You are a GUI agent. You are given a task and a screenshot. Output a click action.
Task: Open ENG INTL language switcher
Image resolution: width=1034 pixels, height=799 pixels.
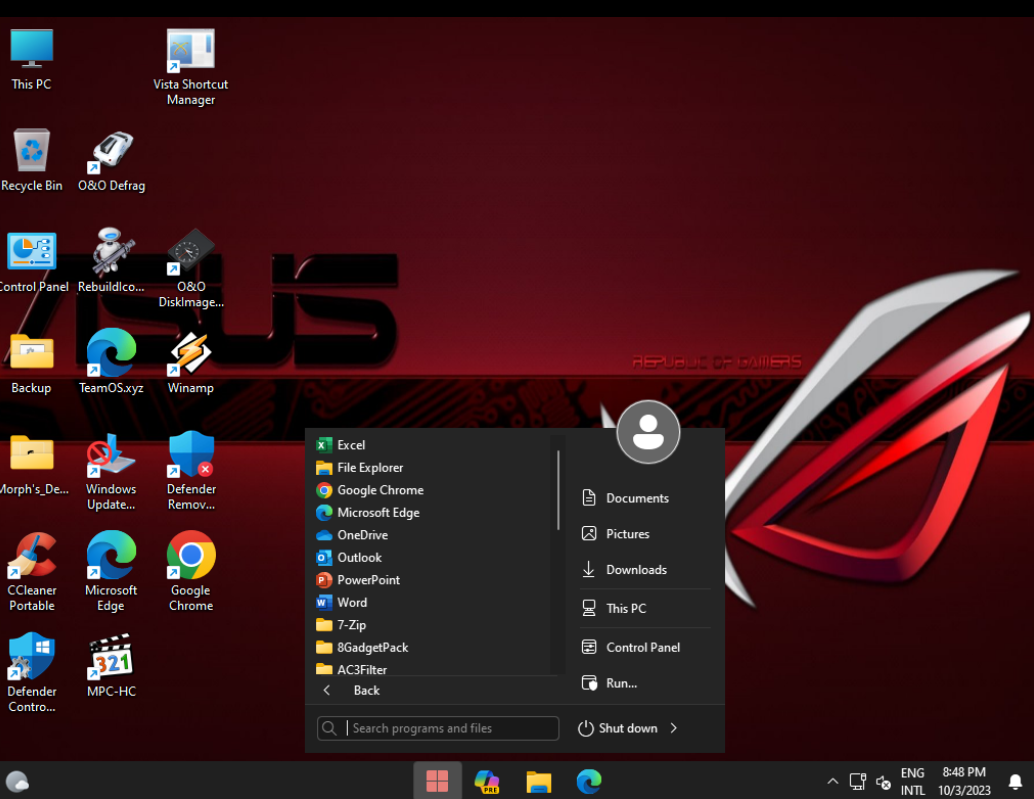[x=913, y=781]
